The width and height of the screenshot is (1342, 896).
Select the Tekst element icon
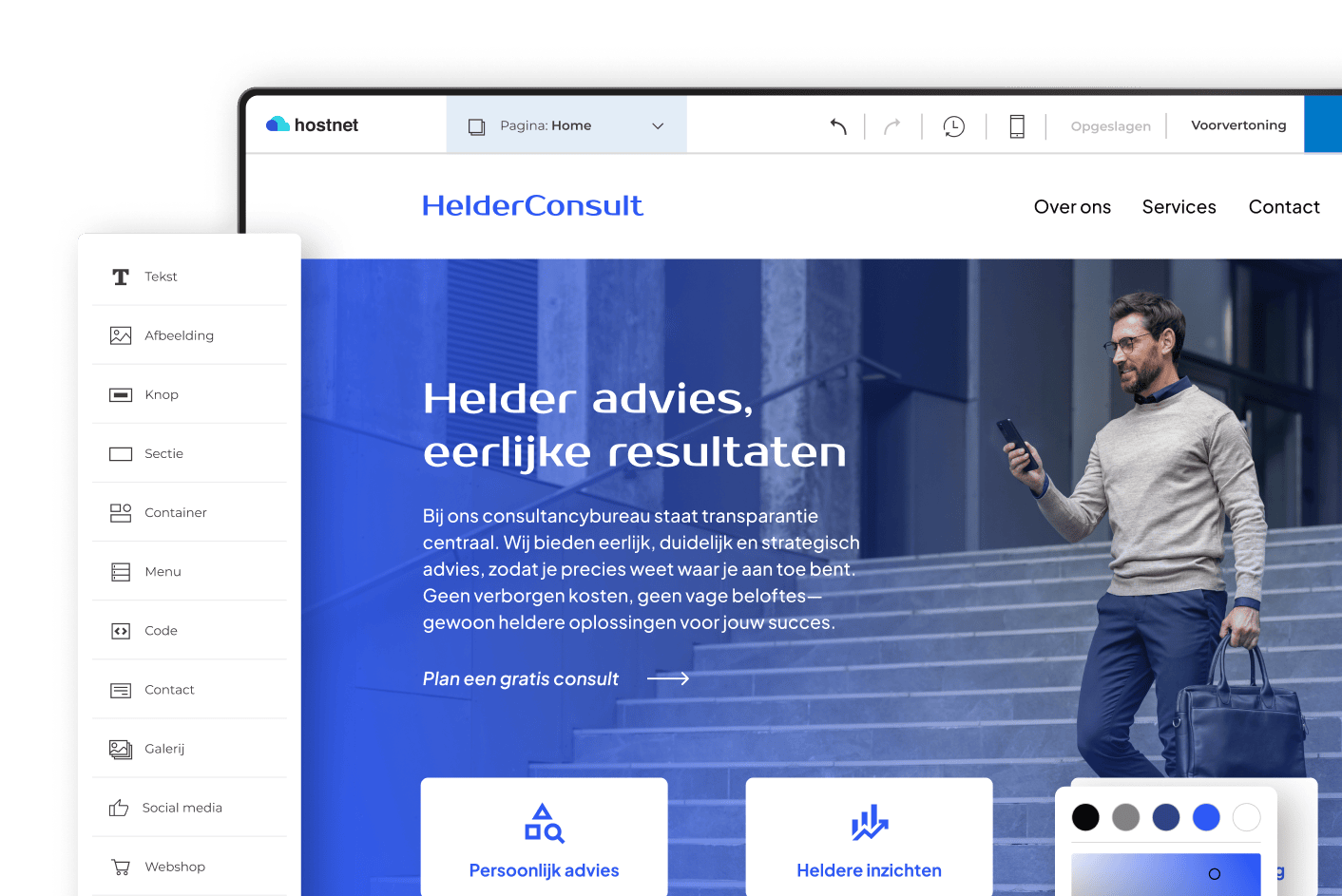121,276
